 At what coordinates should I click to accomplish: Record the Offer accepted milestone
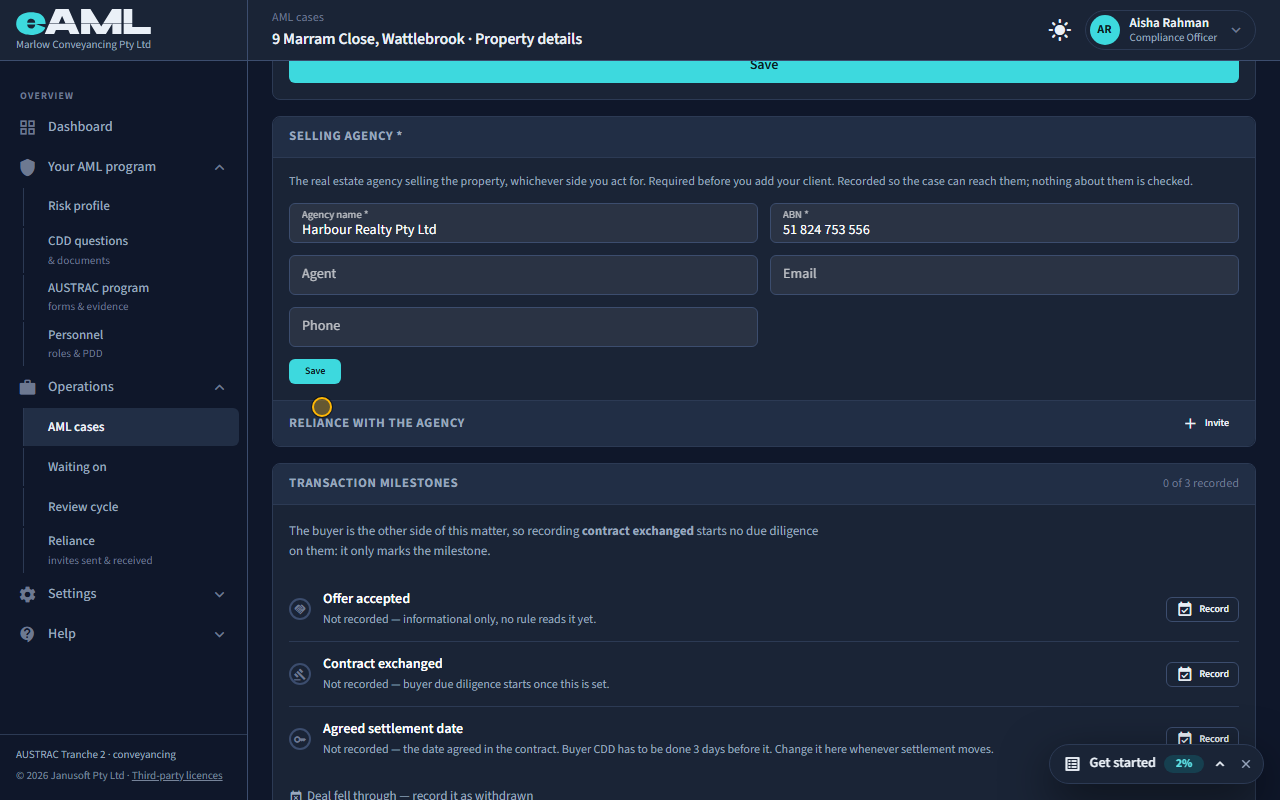[1202, 609]
